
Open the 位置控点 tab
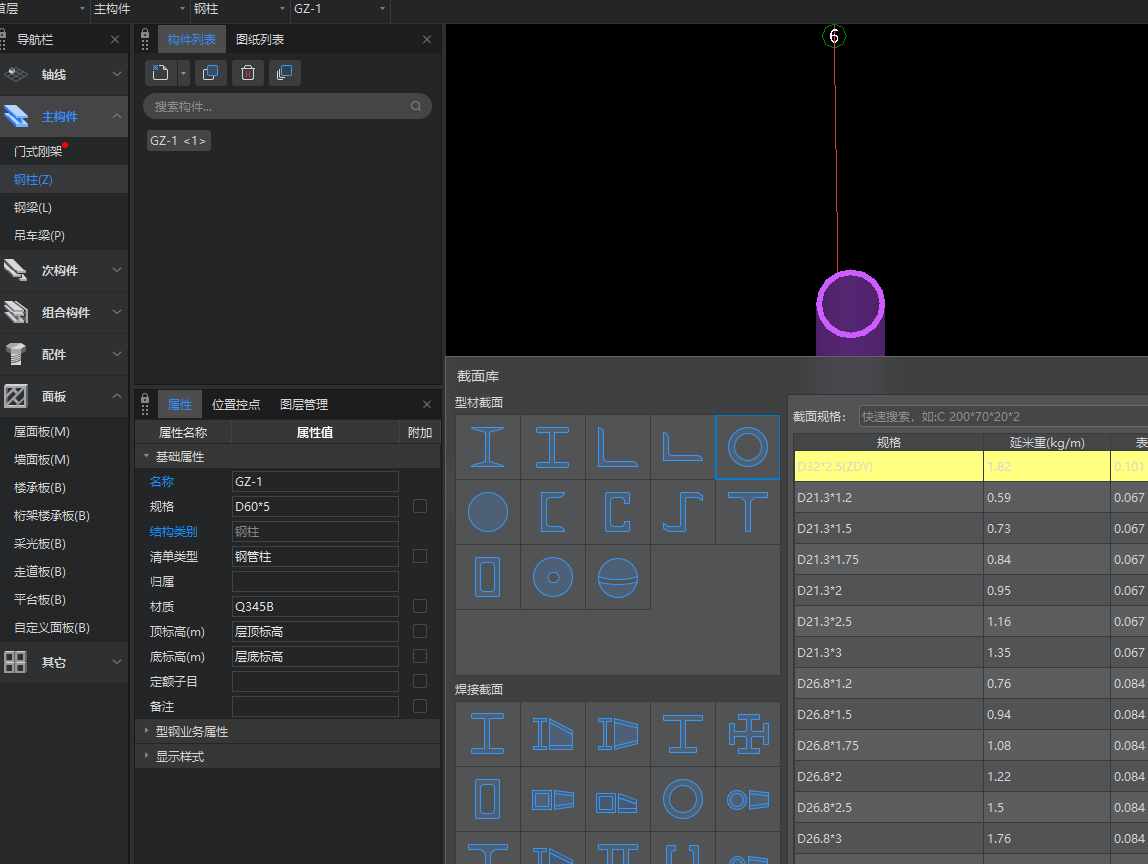point(236,404)
